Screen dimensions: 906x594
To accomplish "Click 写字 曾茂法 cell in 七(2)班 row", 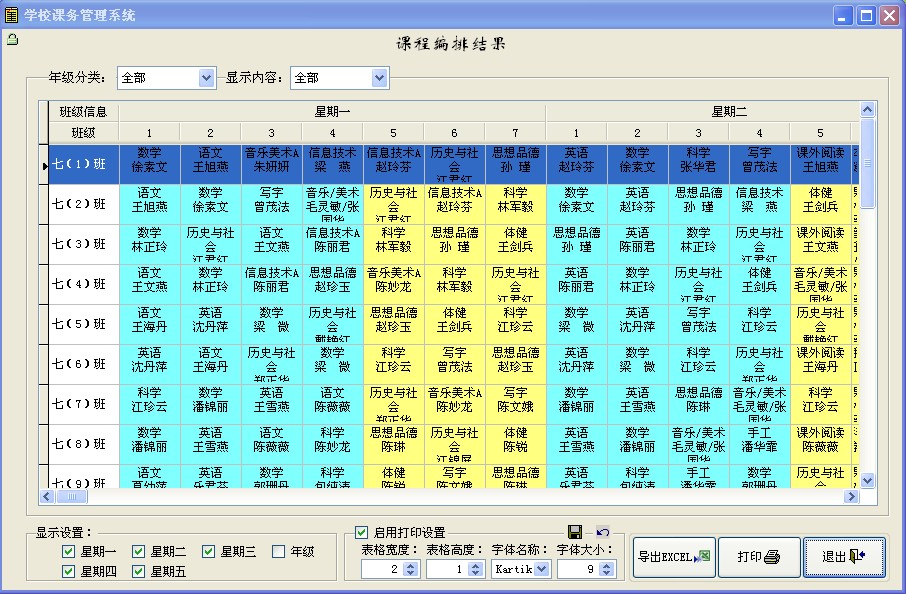I will pyautogui.click(x=272, y=204).
